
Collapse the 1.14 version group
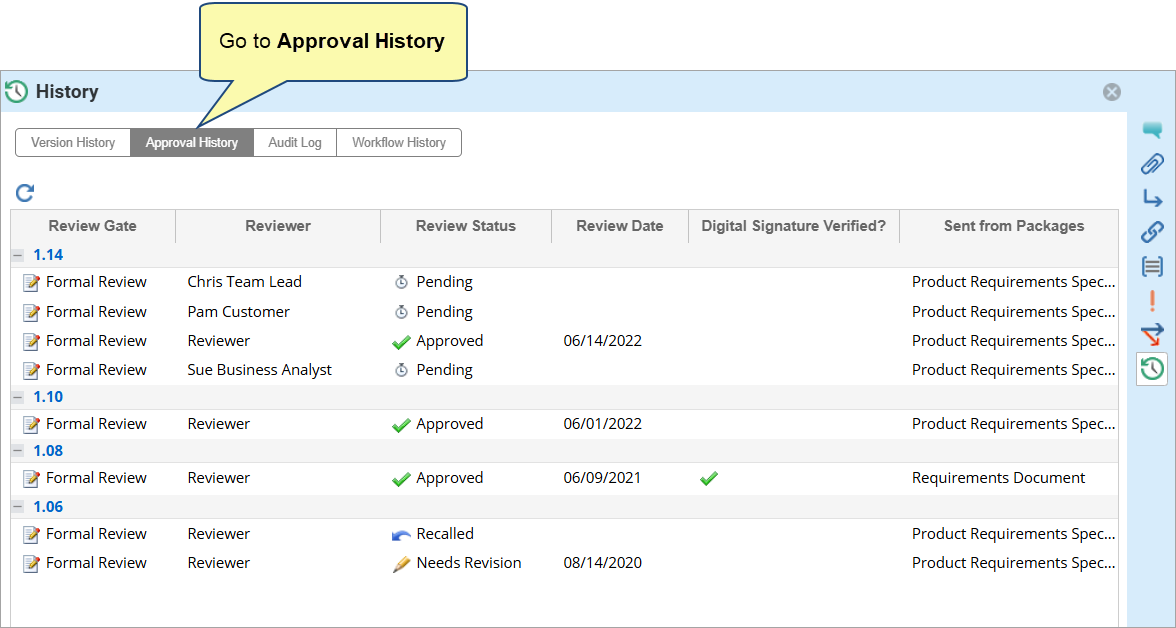(18, 255)
